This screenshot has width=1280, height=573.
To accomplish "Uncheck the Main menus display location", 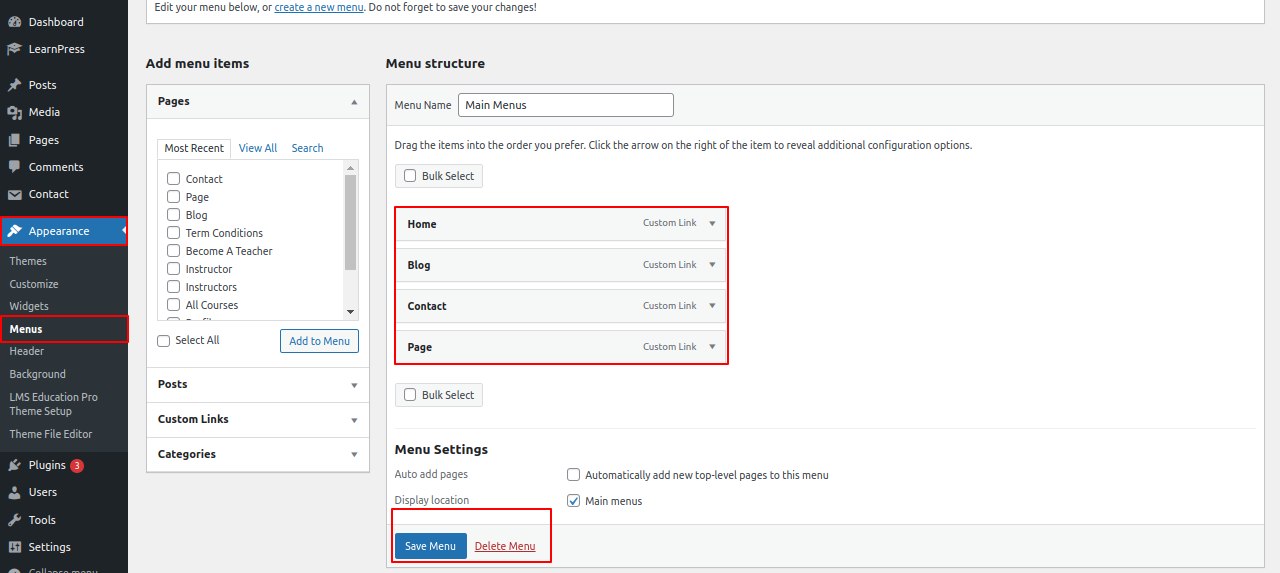I will pos(574,501).
